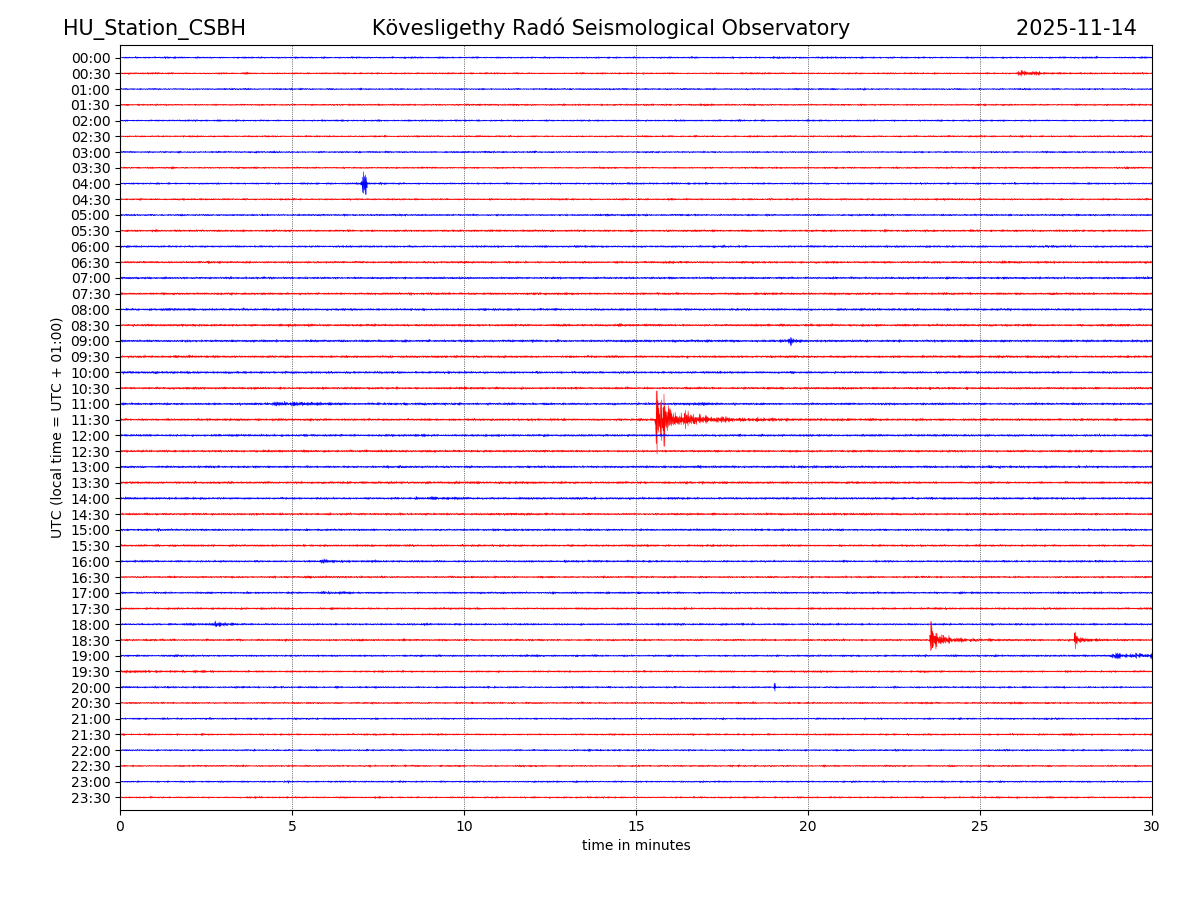Click the 2025-11-14 date label
The height and width of the screenshot is (900, 1200).
tap(1076, 29)
